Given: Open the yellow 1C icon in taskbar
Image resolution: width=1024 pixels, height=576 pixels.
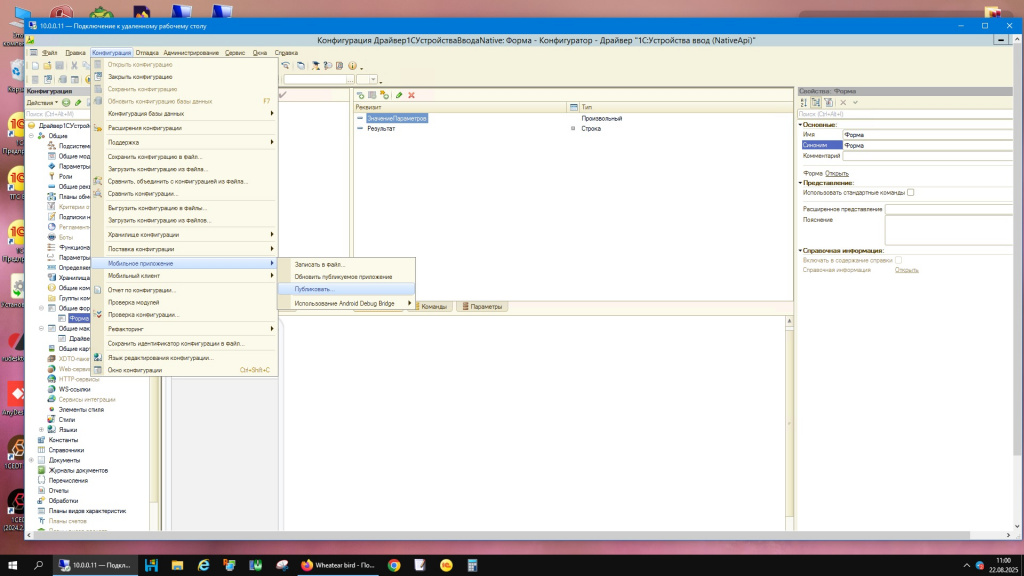Looking at the screenshot, I should click(446, 566).
